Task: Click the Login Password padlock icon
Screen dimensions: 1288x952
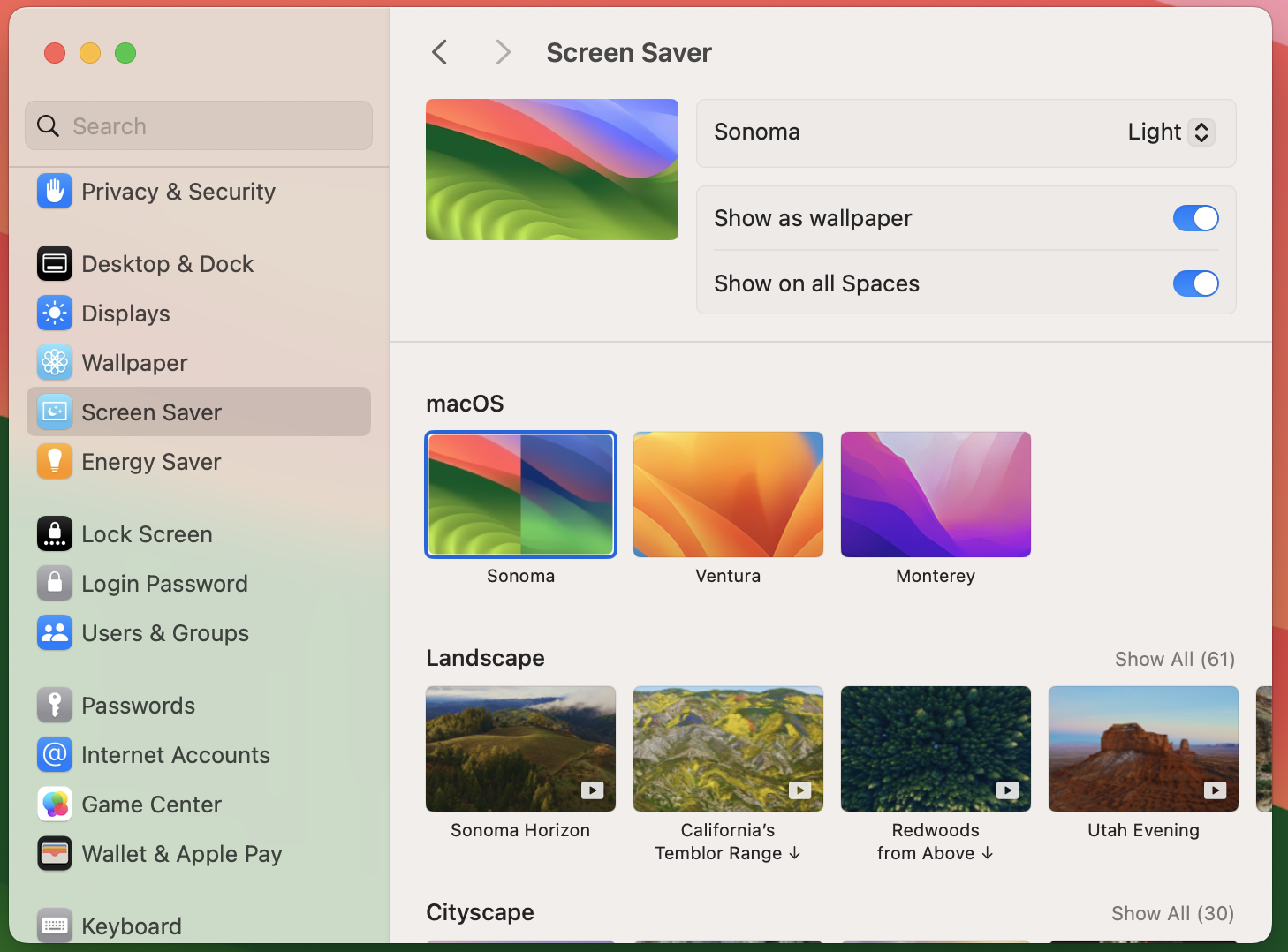Action: click(x=55, y=583)
